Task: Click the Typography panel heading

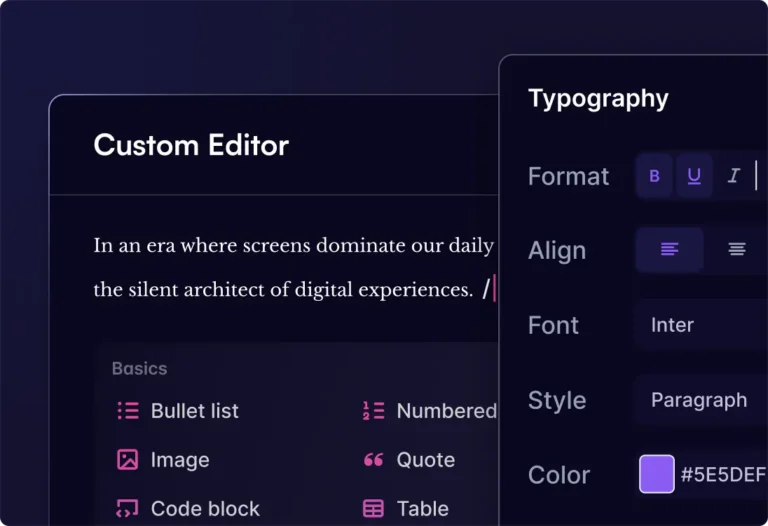Action: coord(598,99)
